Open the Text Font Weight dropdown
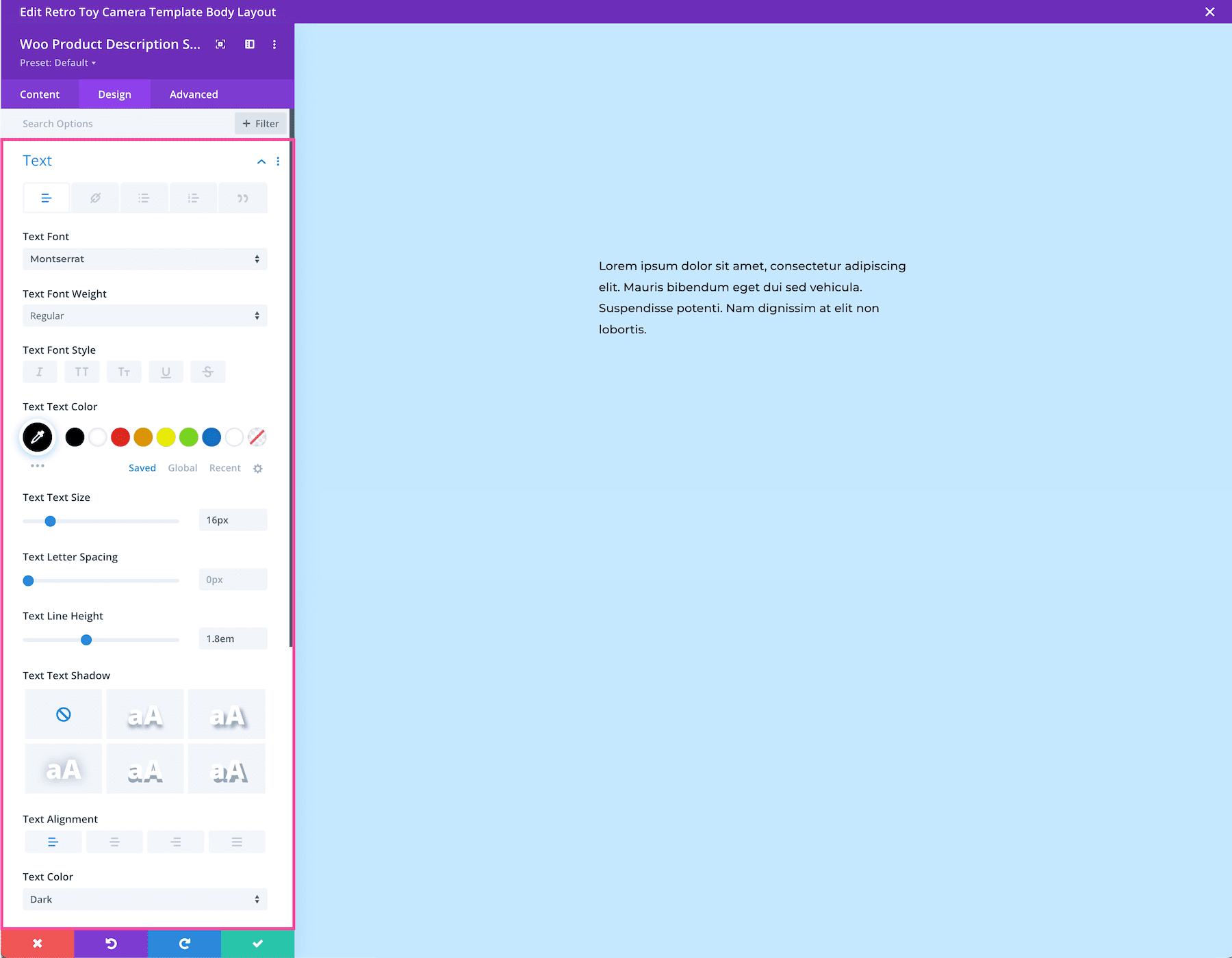 pyautogui.click(x=144, y=315)
